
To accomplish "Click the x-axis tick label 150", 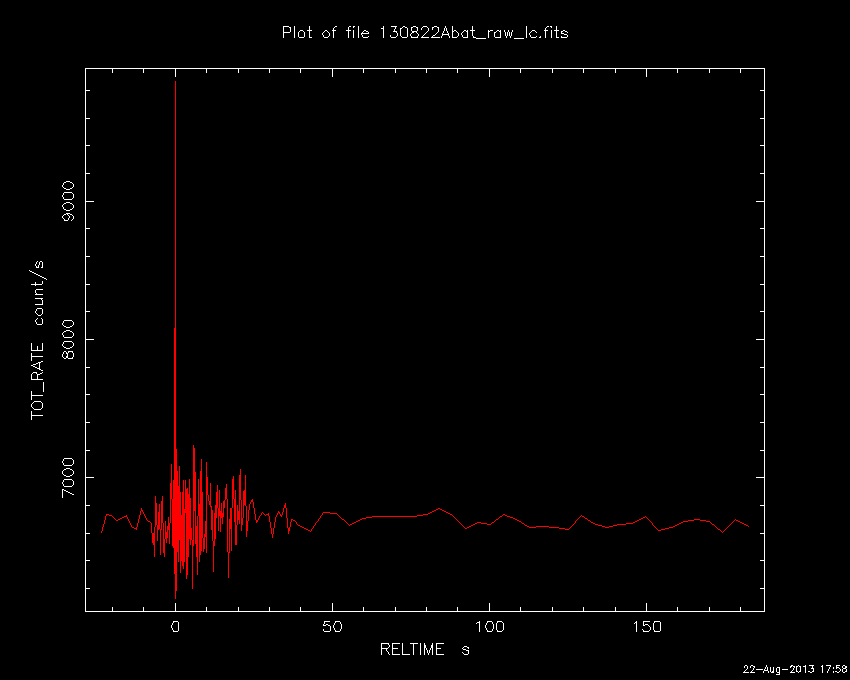I will (x=647, y=627).
